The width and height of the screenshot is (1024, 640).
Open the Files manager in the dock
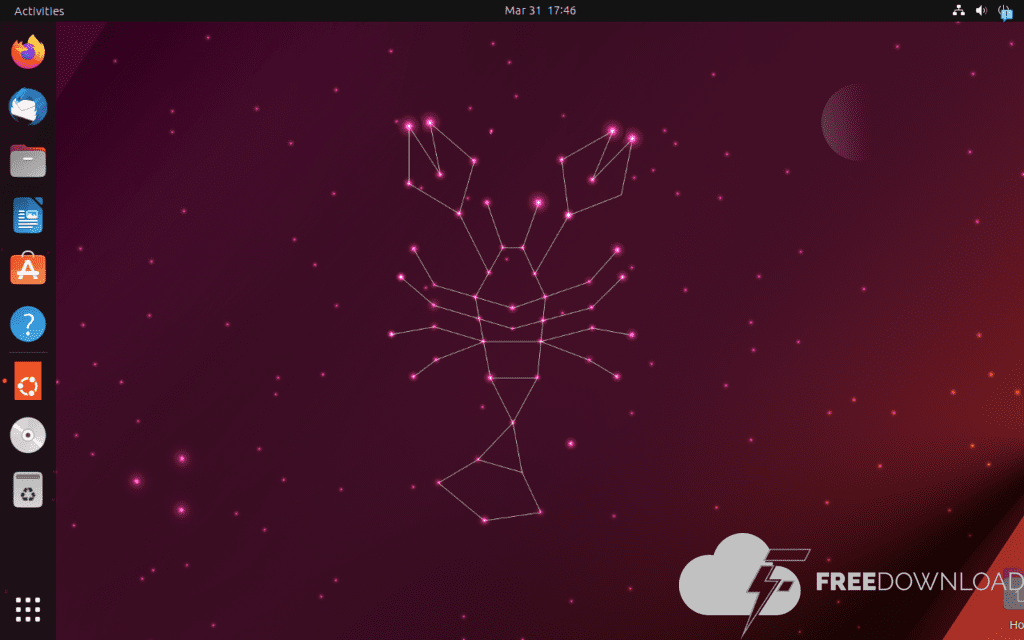(x=28, y=160)
